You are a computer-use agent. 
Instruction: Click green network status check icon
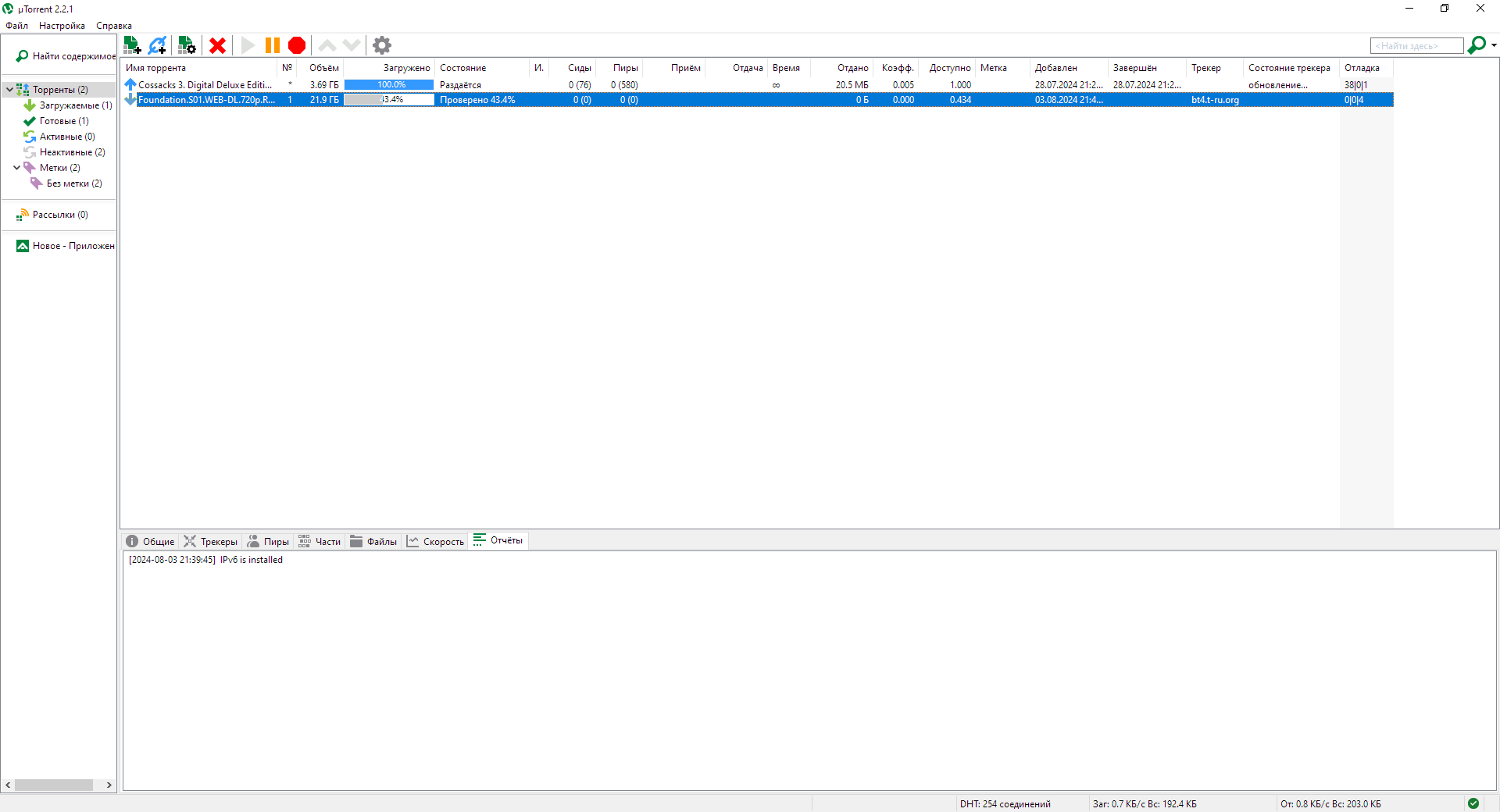pyautogui.click(x=1473, y=803)
